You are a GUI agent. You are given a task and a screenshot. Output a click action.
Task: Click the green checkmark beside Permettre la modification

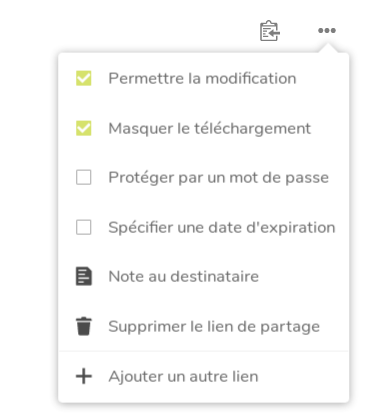pos(84,78)
